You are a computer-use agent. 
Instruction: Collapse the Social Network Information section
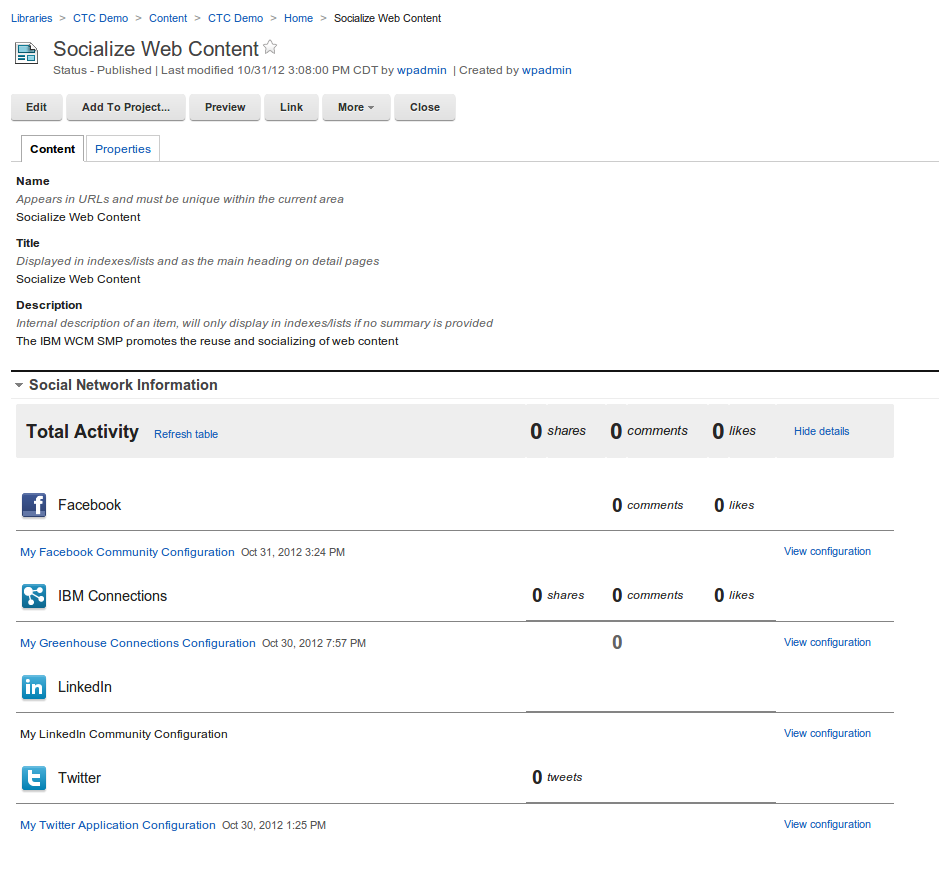click(x=19, y=385)
